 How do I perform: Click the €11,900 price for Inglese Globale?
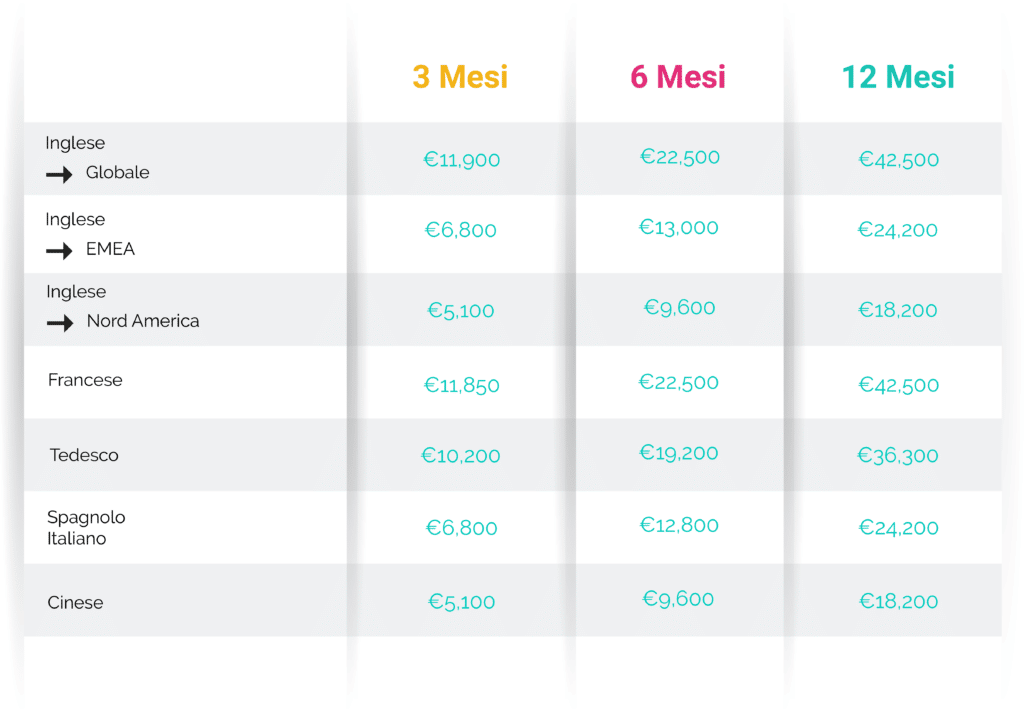(x=462, y=160)
